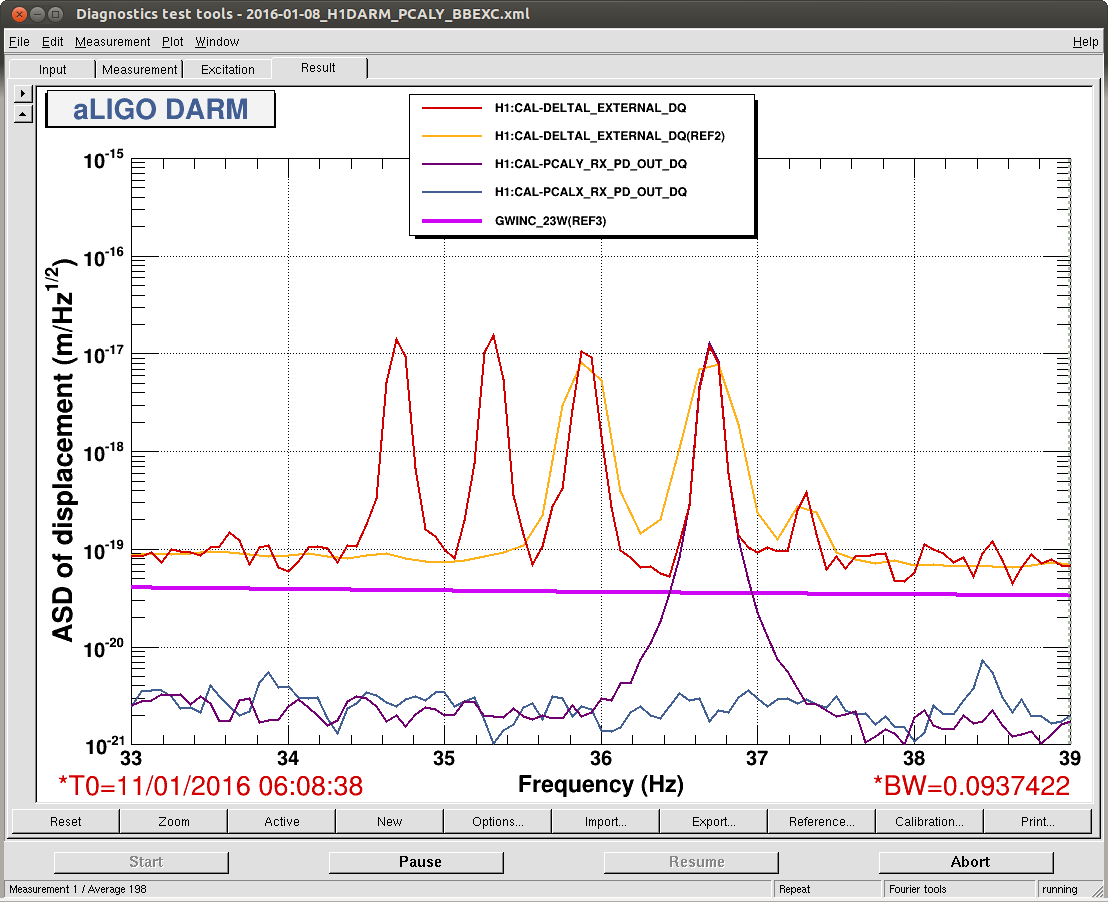Viewport: 1108px width, 902px height.
Task: Open the Edit menu
Action: [52, 42]
